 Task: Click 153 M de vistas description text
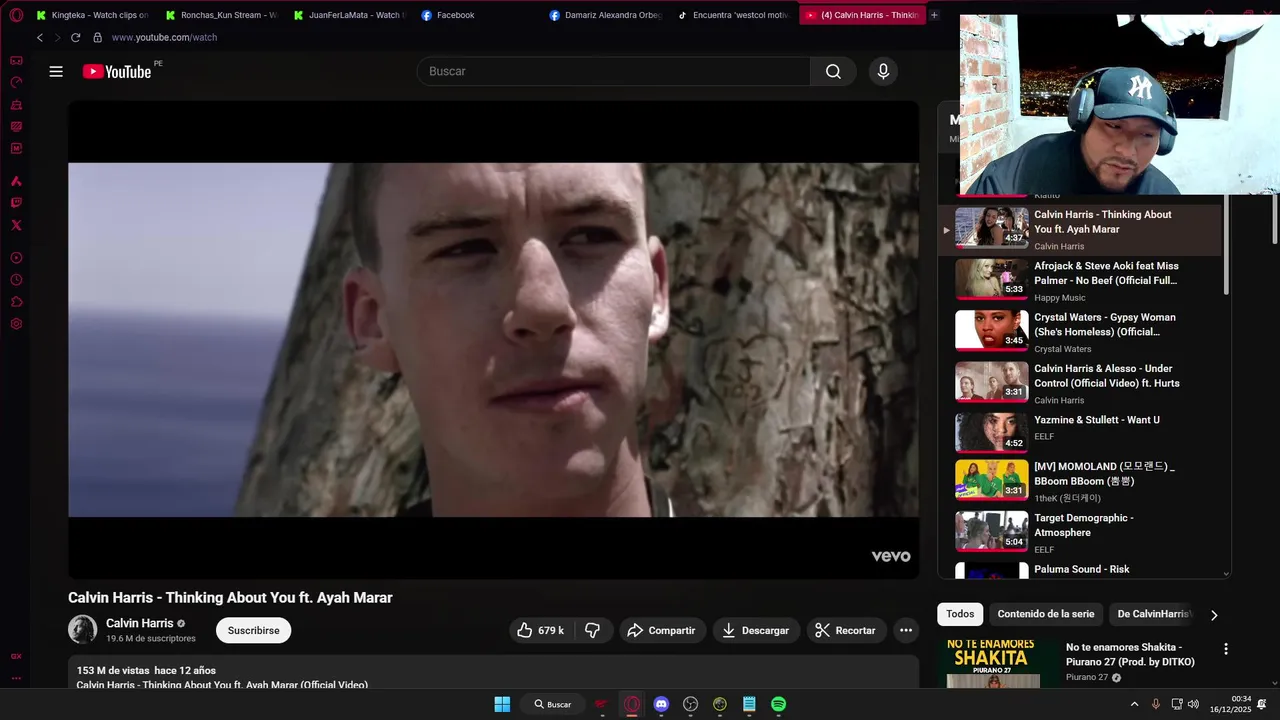[146, 670]
